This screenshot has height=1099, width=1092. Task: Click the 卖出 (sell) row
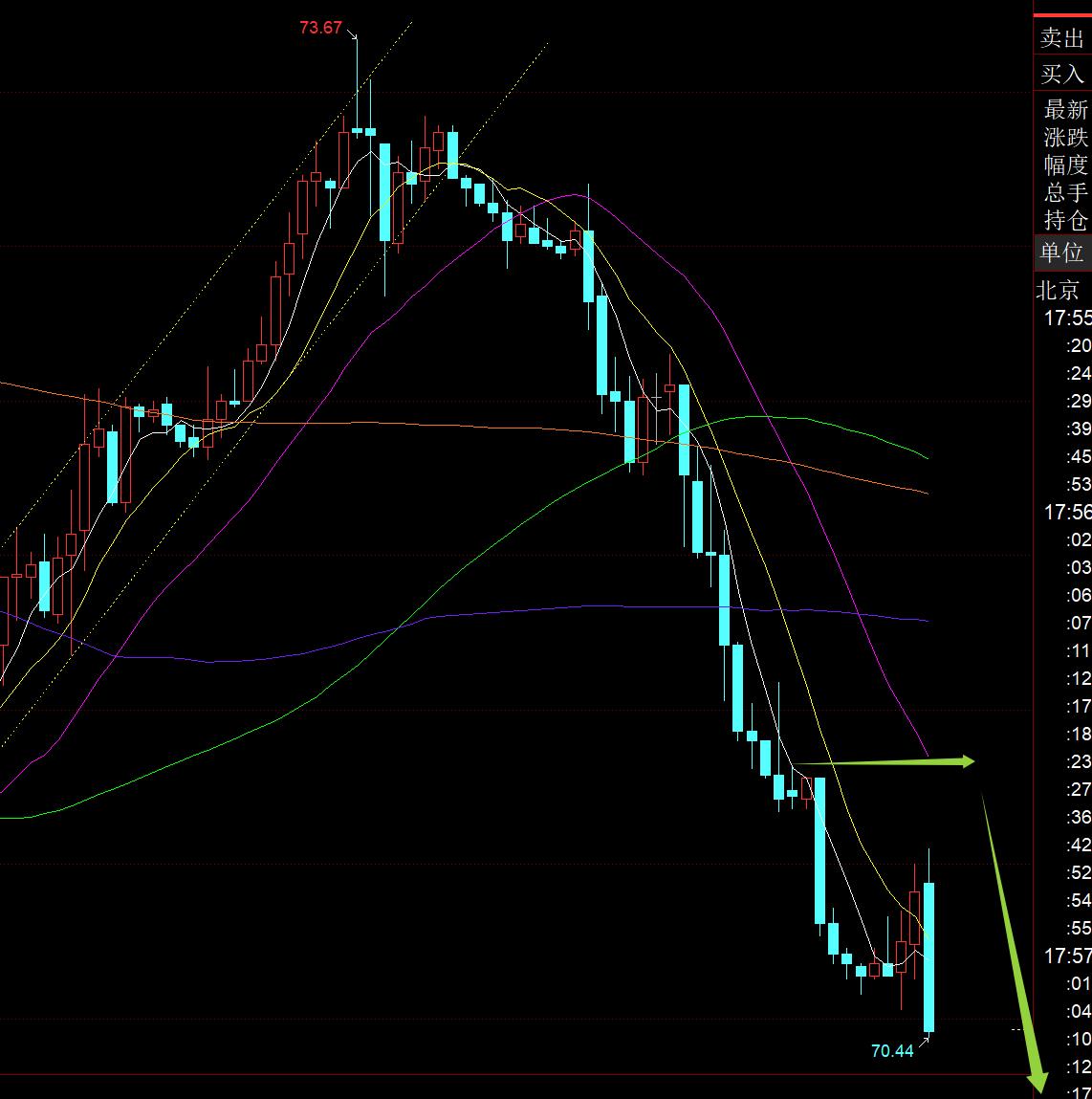pos(1062,38)
